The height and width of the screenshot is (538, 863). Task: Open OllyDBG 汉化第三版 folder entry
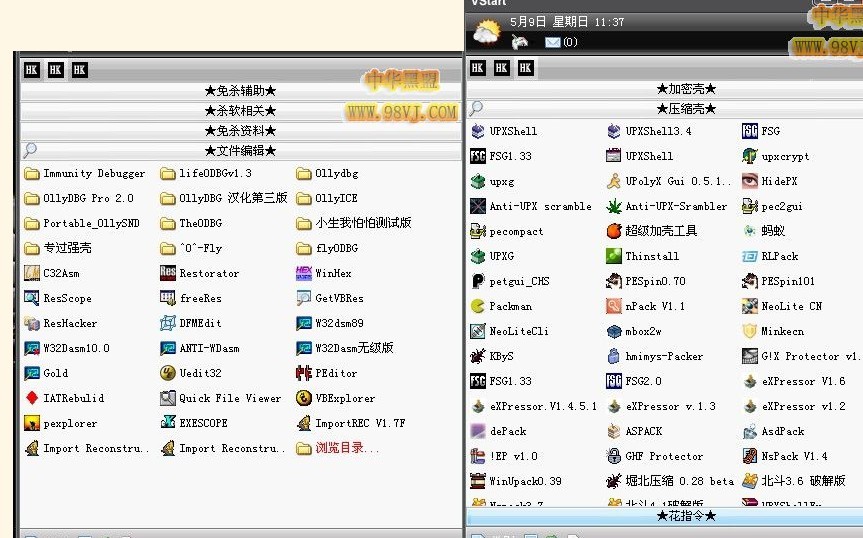[x=233, y=198]
